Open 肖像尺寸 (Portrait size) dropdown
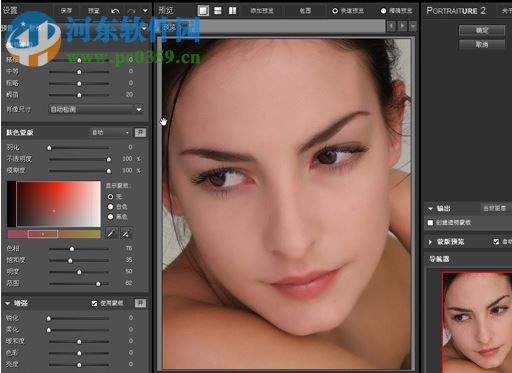 96,109
